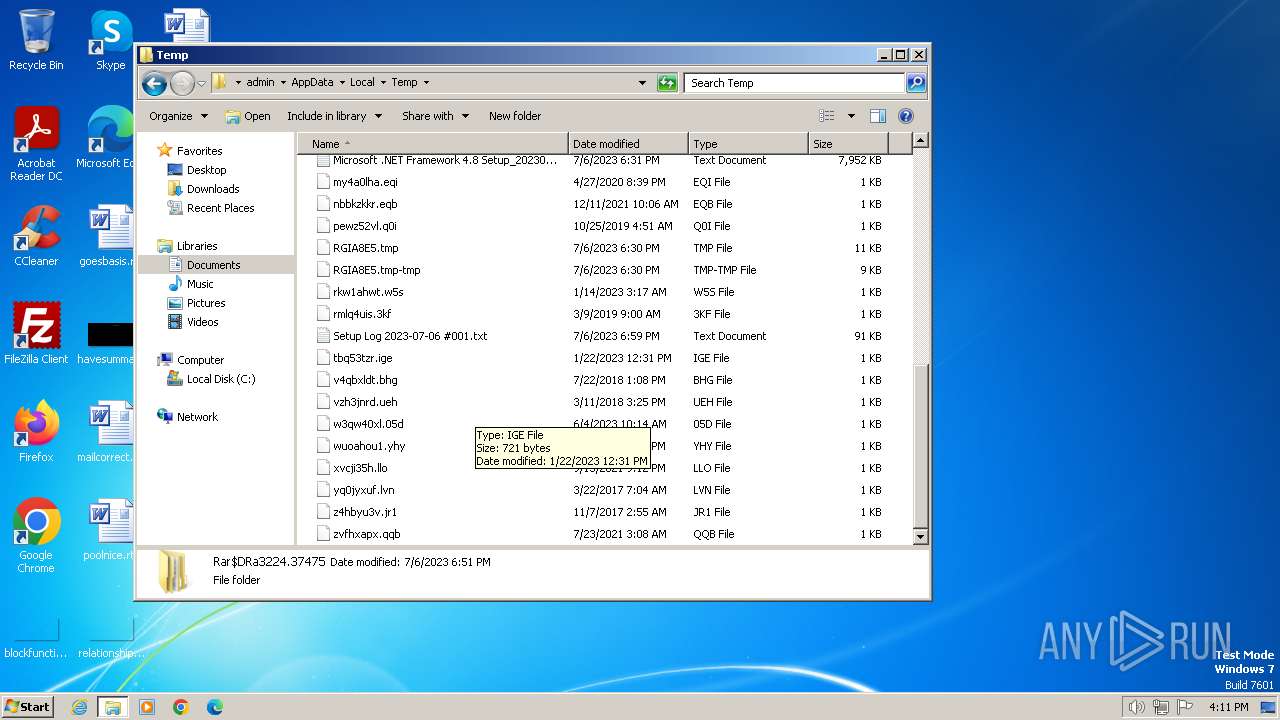Select the file my4a0lha.eqi
The width and height of the screenshot is (1280, 720).
(365, 182)
